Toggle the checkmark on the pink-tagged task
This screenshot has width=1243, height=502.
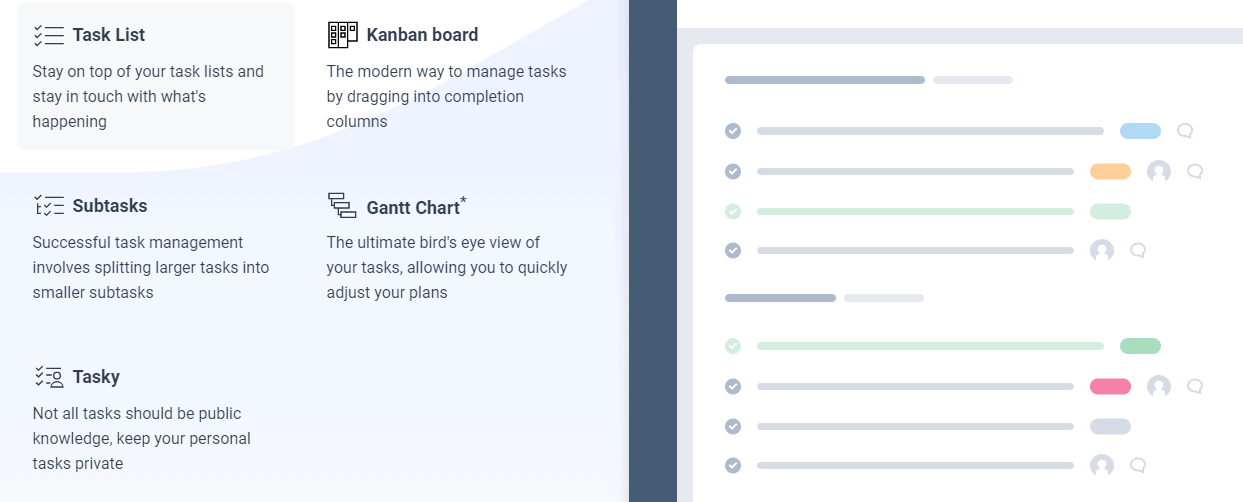[x=733, y=386]
